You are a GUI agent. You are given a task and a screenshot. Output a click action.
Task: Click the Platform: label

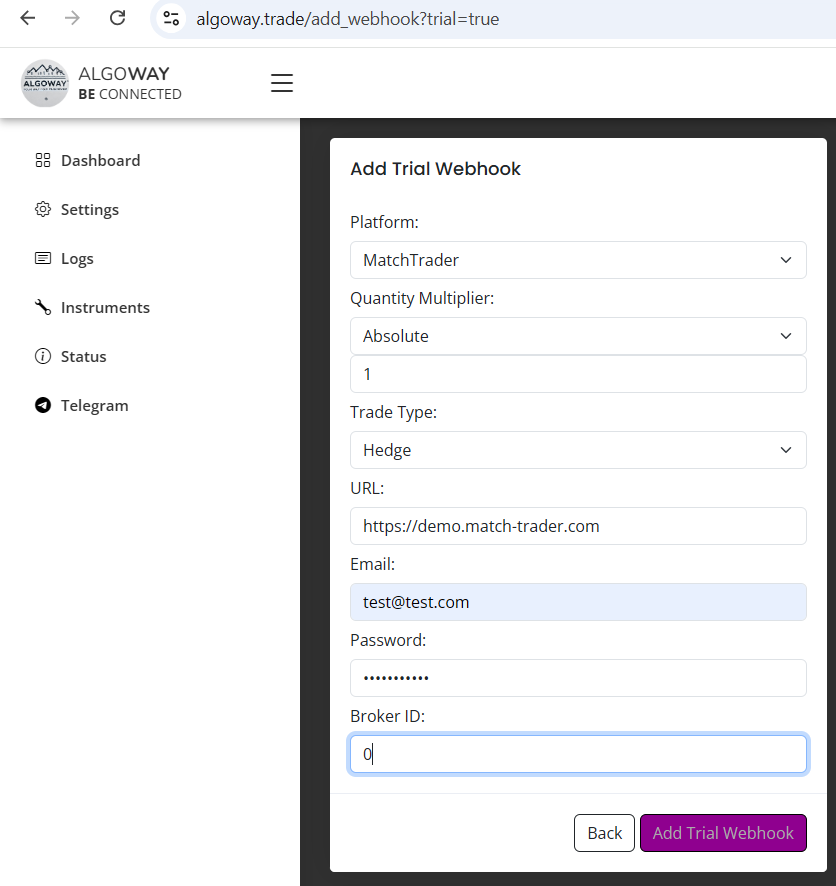pyautogui.click(x=384, y=222)
